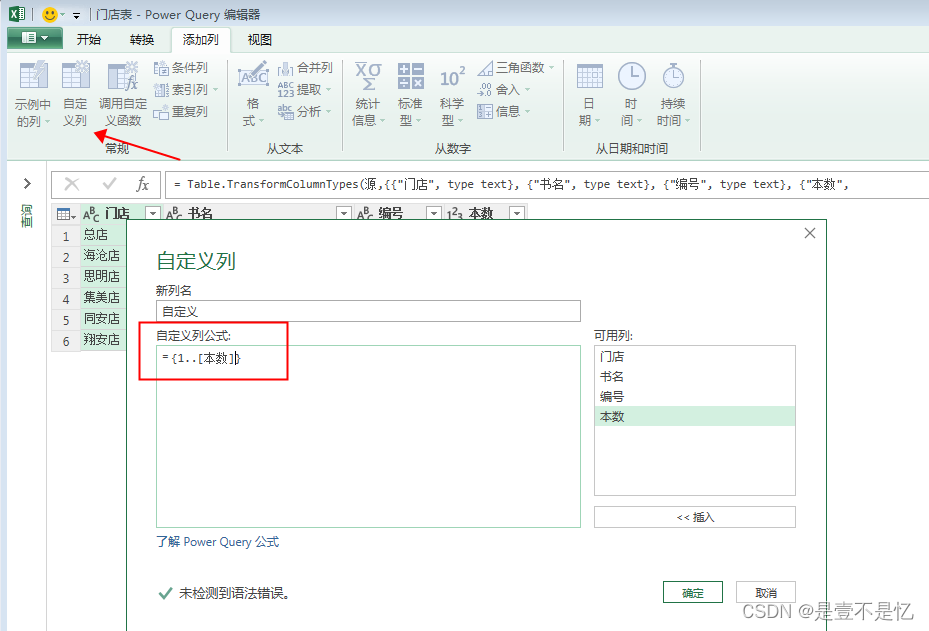Select 编号 in available columns list

pos(694,397)
